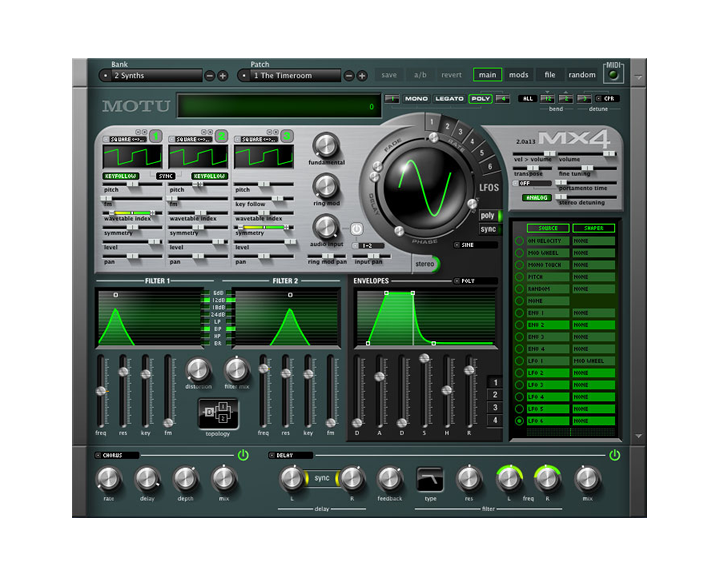Select LEGATO voice mode

(x=449, y=98)
